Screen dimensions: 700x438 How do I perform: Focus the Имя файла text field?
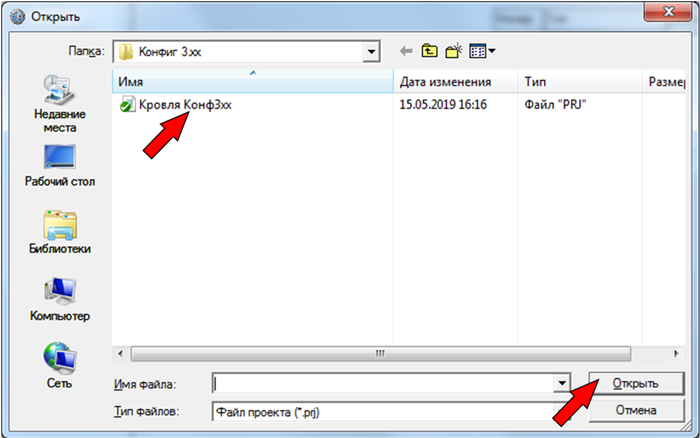383,383
